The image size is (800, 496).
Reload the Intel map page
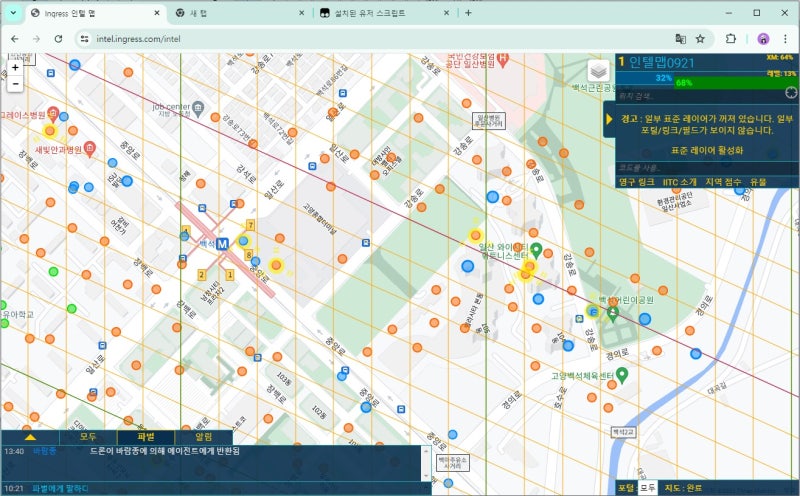click(x=58, y=39)
